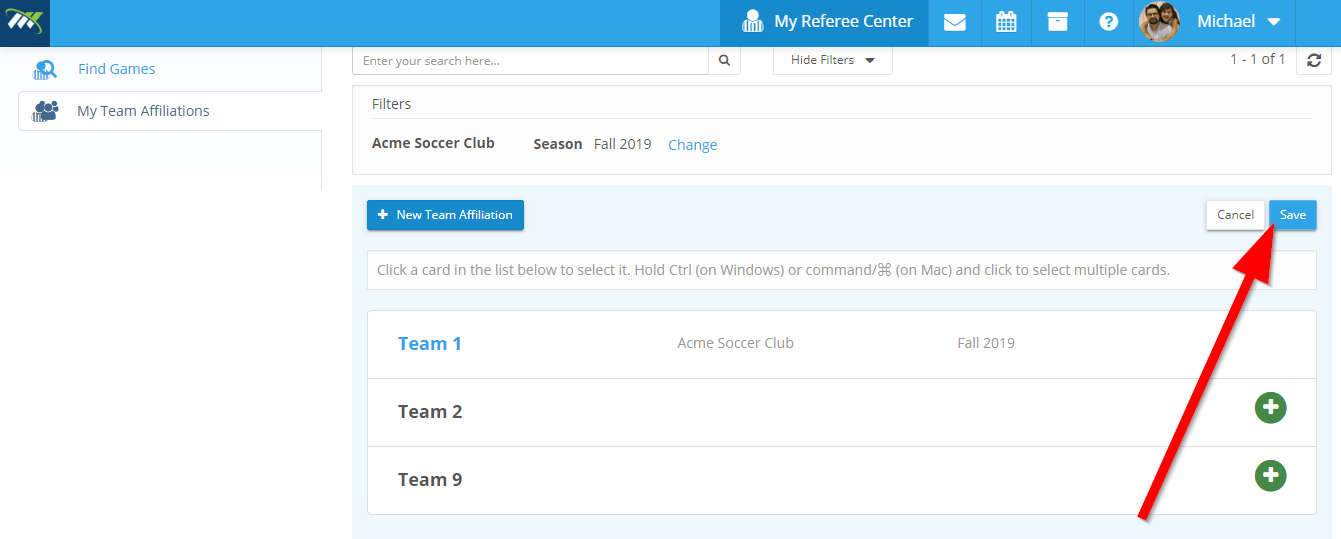1341x539 pixels.
Task: Add Team 2 with green plus icon
Action: click(1270, 407)
